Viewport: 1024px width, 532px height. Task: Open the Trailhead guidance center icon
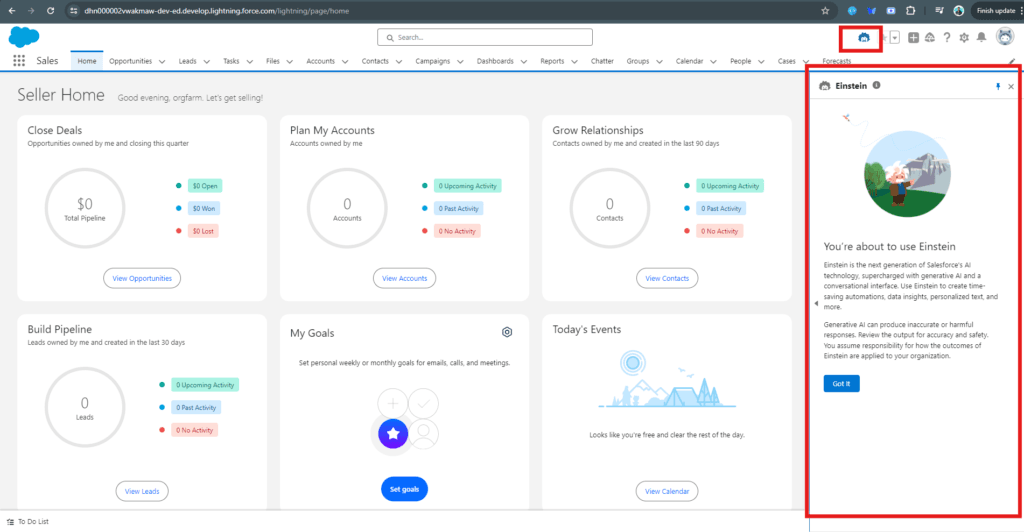tap(930, 38)
